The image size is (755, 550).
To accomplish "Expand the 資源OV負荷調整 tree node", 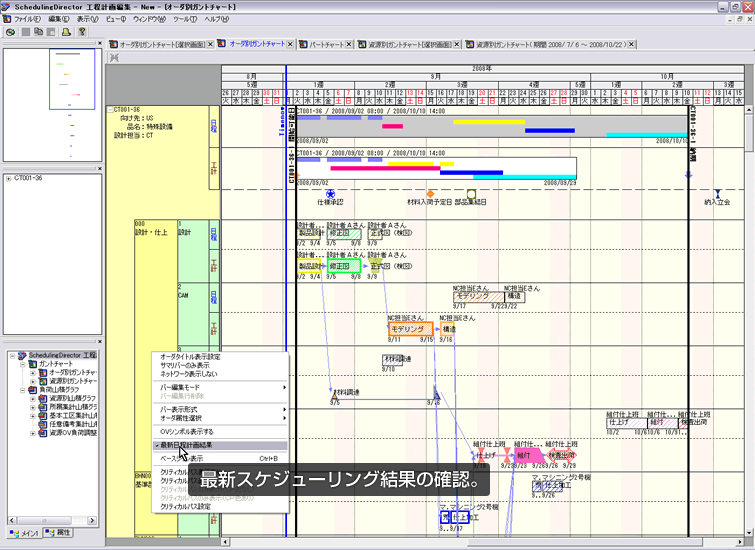I will pos(33,433).
